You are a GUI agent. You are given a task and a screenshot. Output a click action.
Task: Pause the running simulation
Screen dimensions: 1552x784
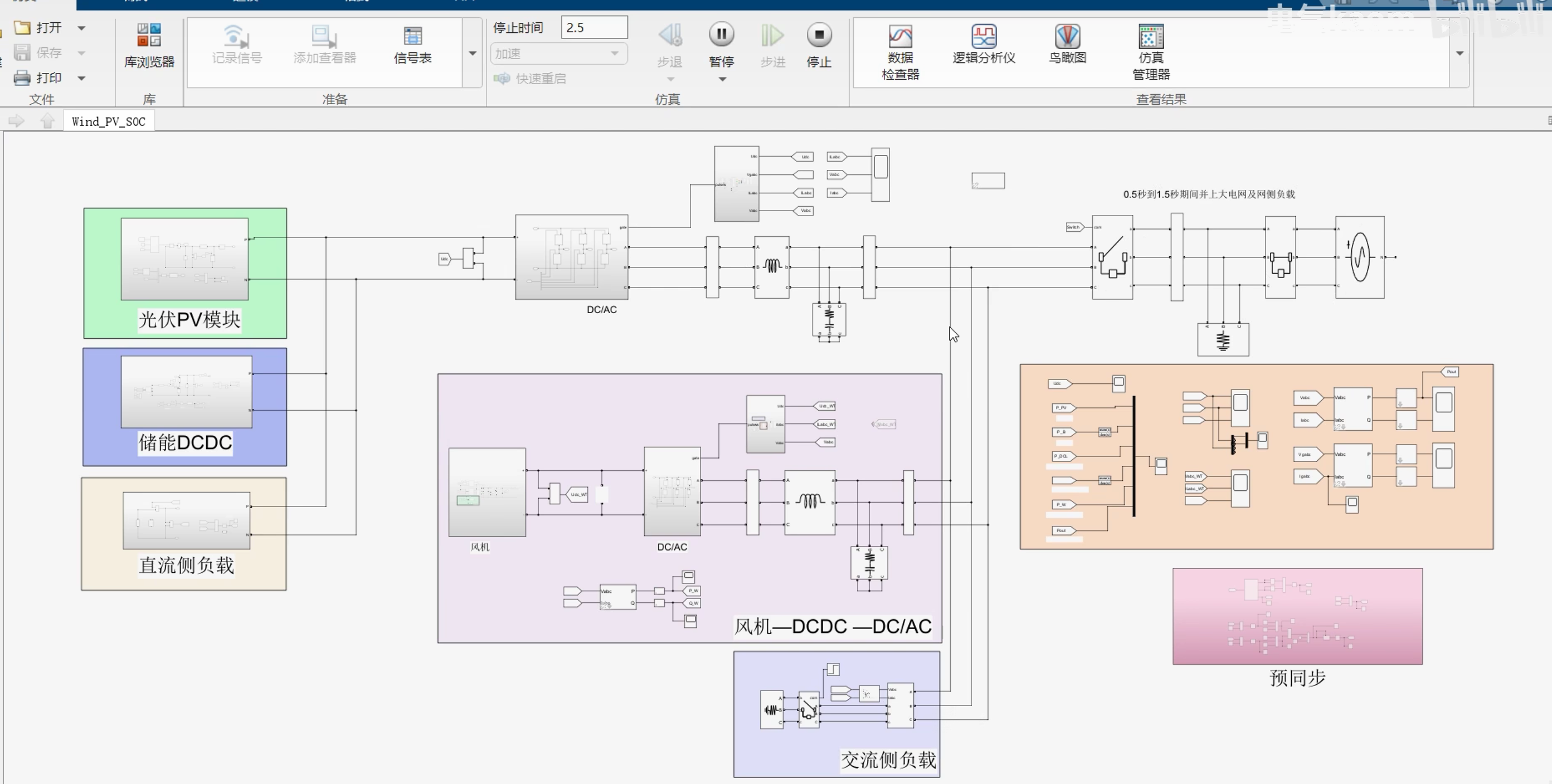tap(721, 35)
